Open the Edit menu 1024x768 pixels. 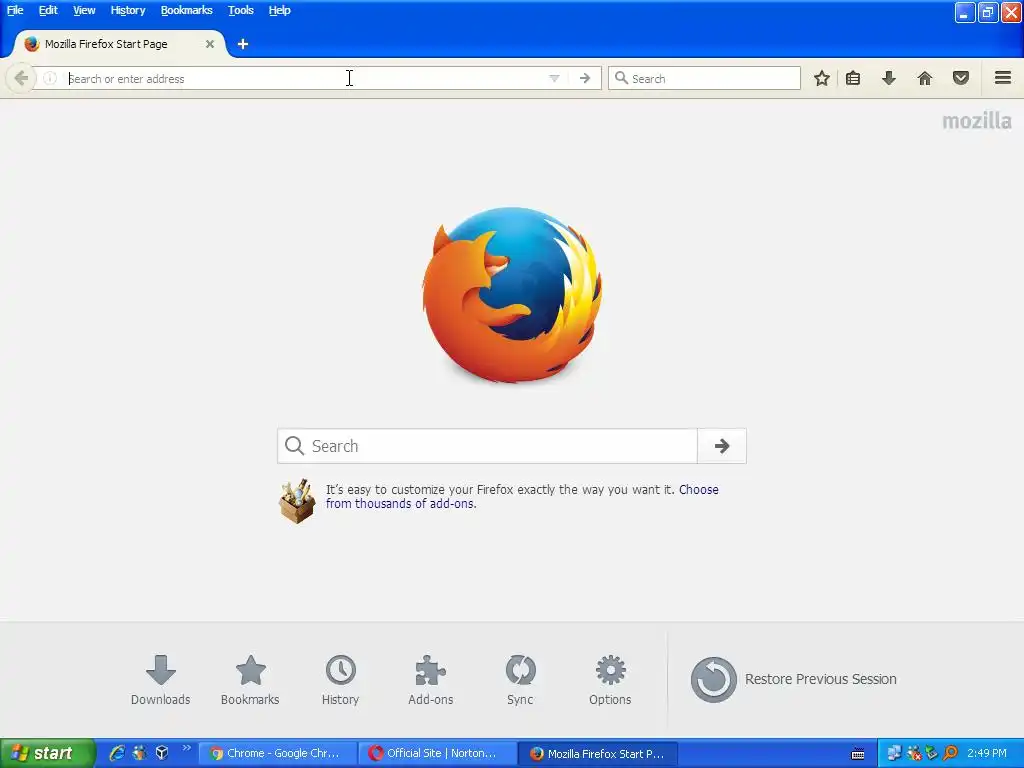[x=48, y=10]
